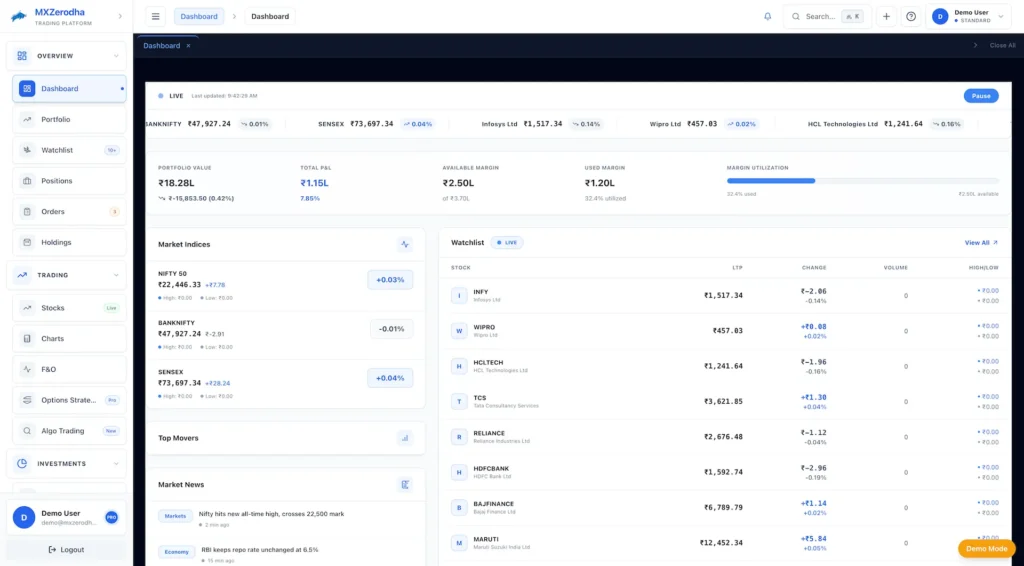The width and height of the screenshot is (1024, 566).
Task: Click the Positions briefcase icon
Action: [x=27, y=181]
